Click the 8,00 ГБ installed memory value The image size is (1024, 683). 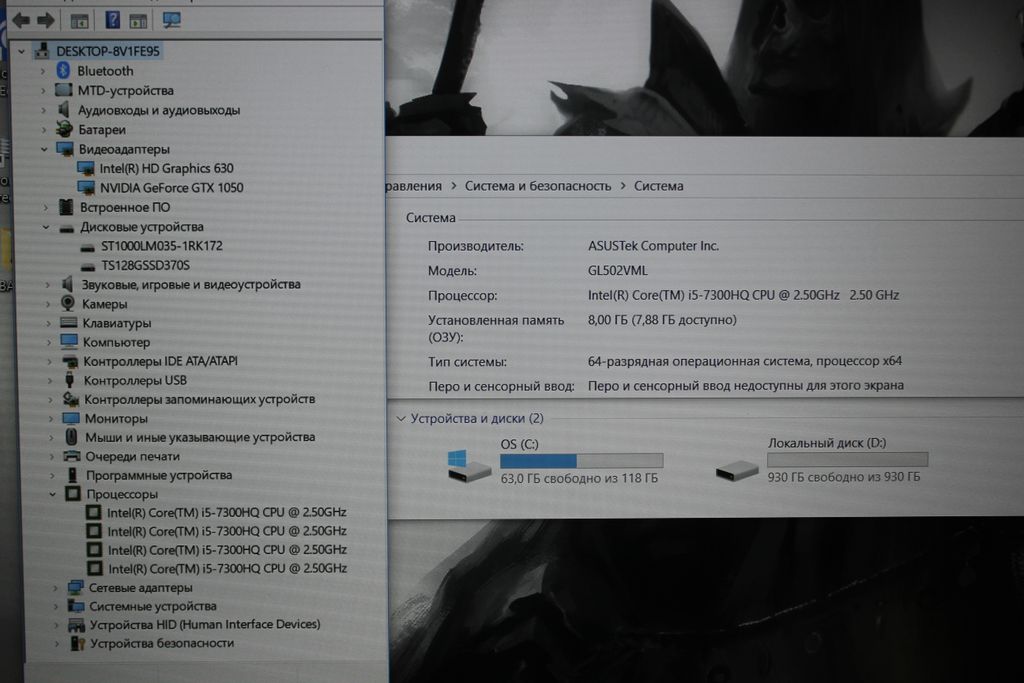pyautogui.click(x=662, y=320)
